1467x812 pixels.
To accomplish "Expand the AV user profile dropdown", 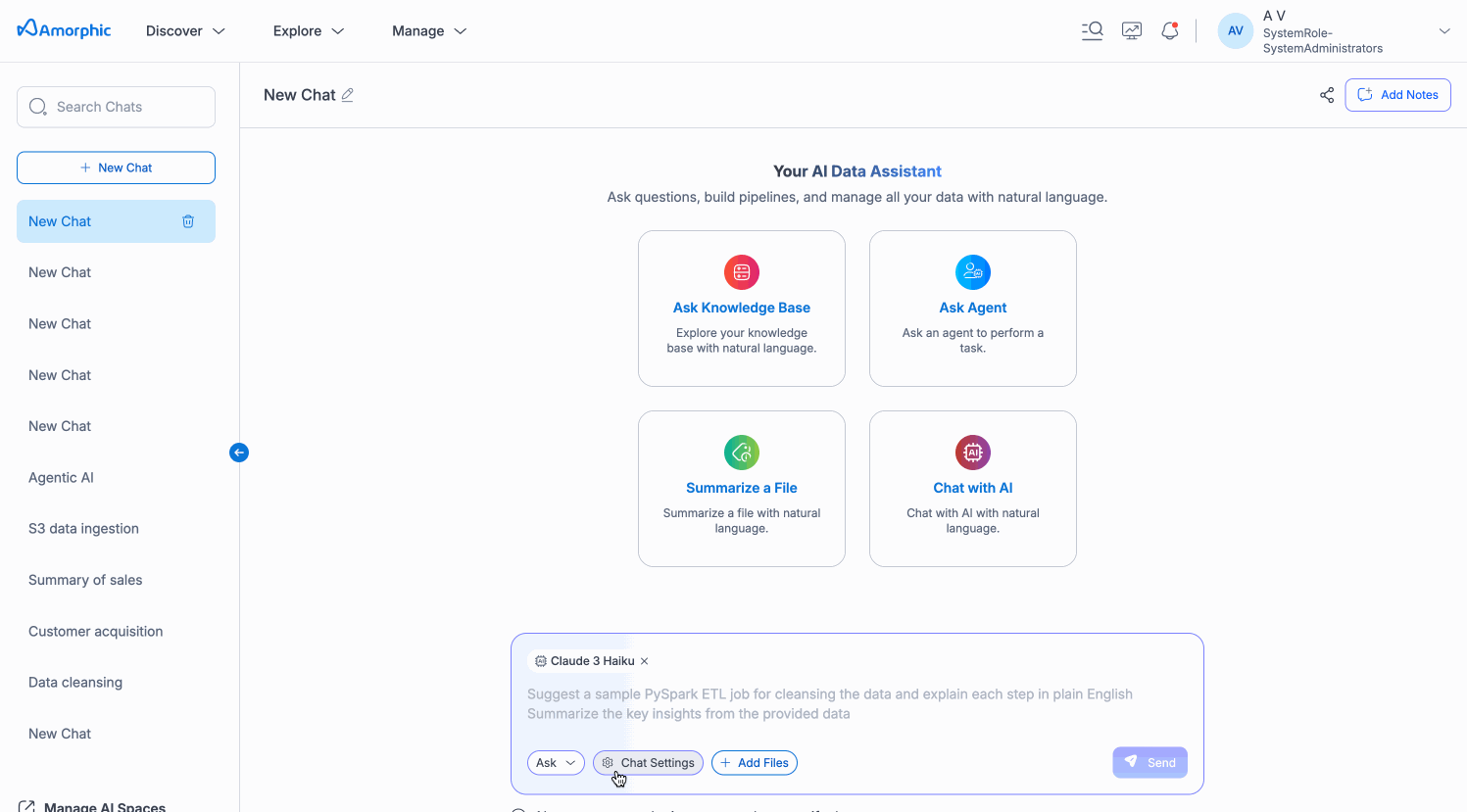I will [x=1443, y=31].
